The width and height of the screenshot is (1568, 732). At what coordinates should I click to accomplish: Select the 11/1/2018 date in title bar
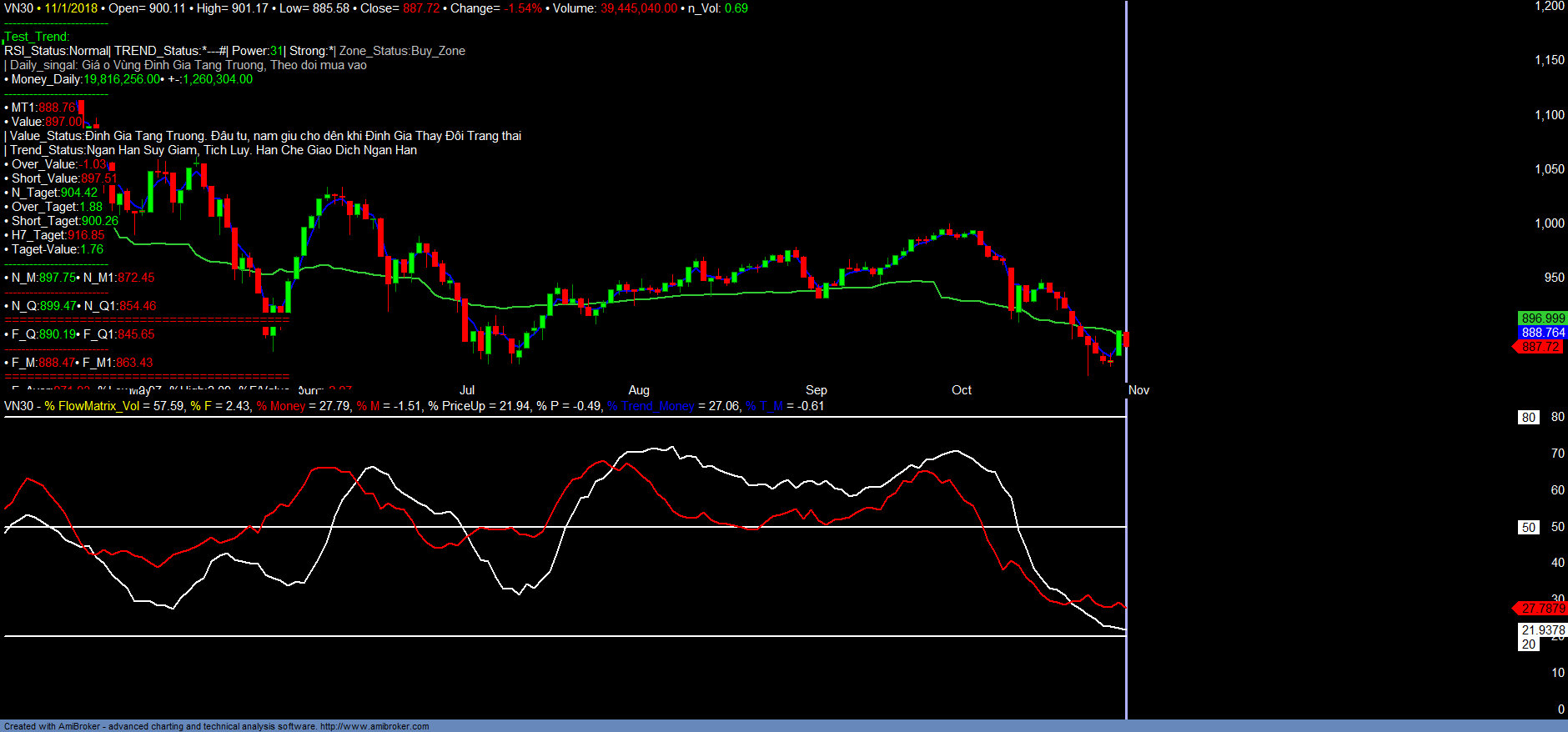tap(71, 8)
